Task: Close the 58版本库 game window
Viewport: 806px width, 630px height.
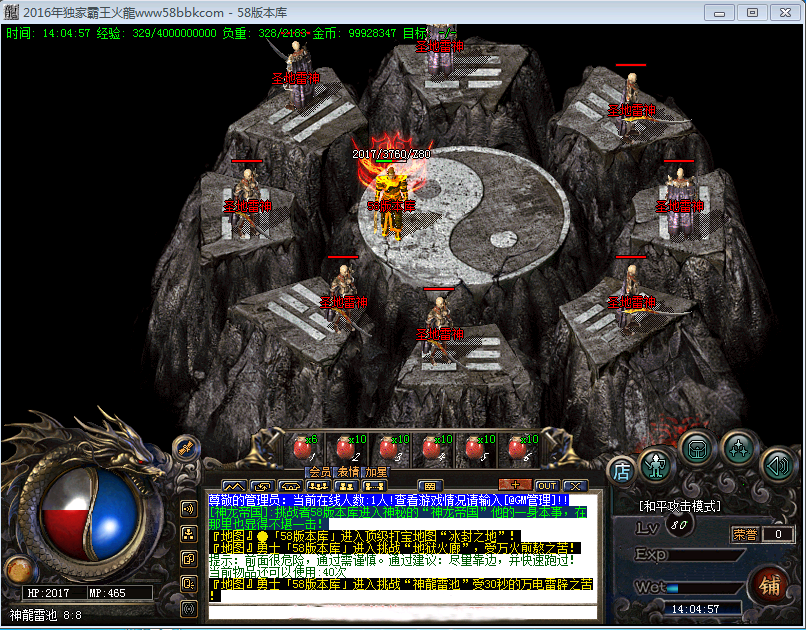Action: (785, 12)
